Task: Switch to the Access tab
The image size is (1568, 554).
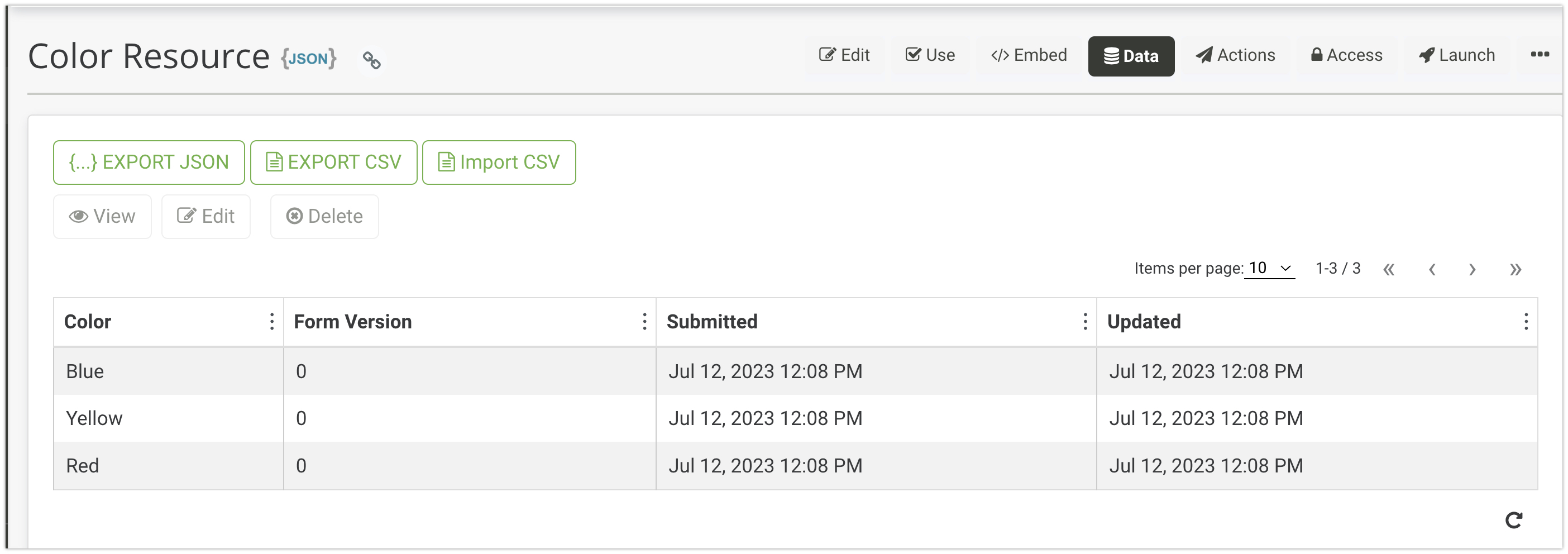Action: (1346, 55)
